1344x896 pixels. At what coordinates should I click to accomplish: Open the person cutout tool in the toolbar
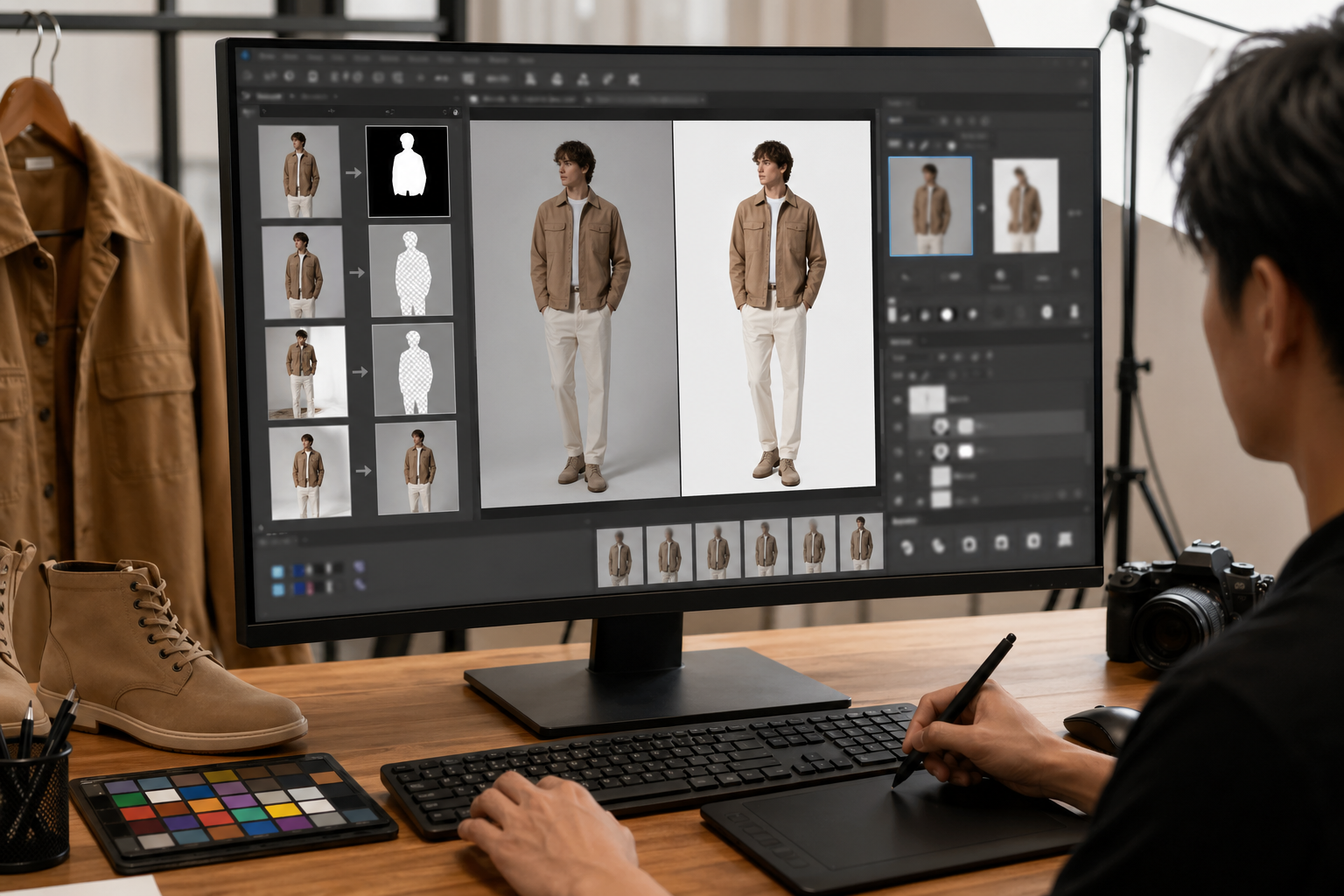[x=556, y=78]
